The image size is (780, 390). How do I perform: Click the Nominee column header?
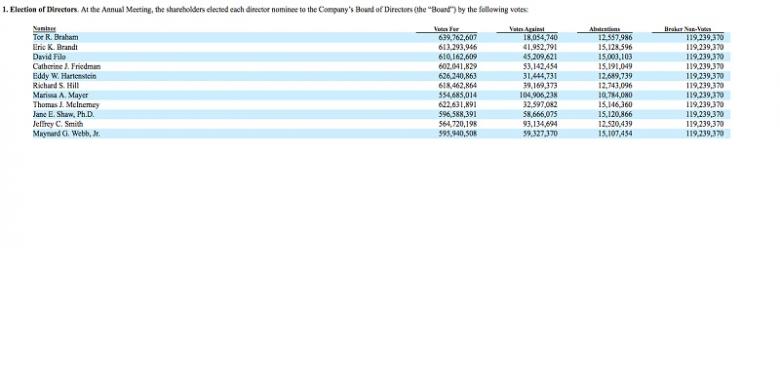[x=44, y=29]
